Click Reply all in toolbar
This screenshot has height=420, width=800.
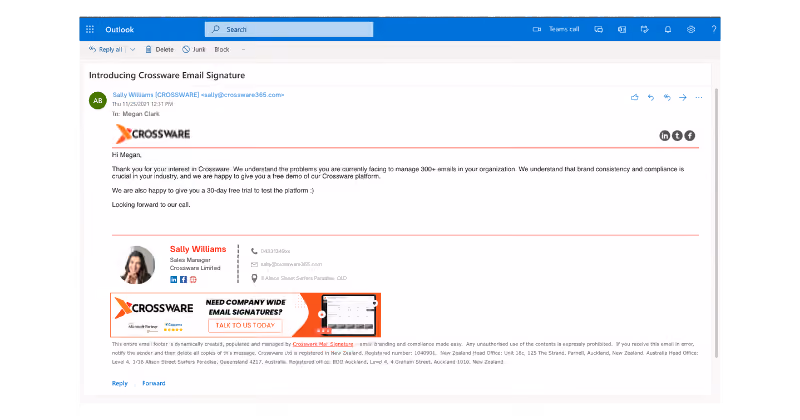(106, 50)
